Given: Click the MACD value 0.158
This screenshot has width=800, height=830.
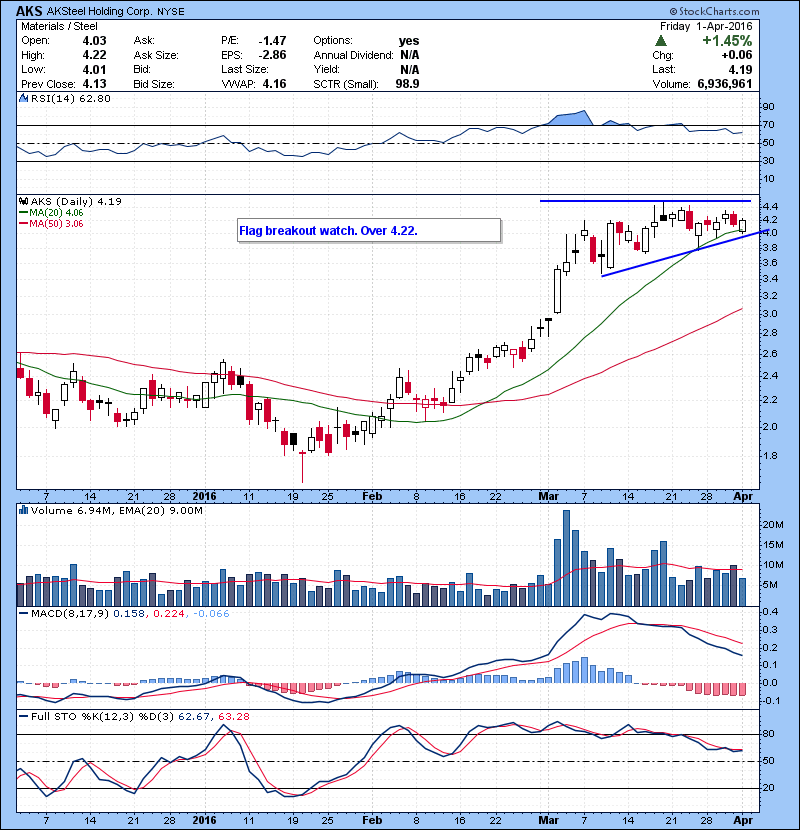Looking at the screenshot, I should tap(129, 614).
